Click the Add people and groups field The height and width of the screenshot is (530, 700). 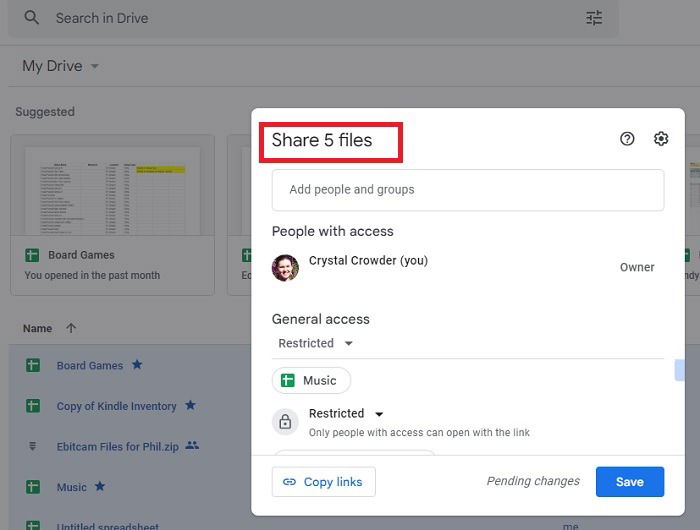tap(467, 189)
